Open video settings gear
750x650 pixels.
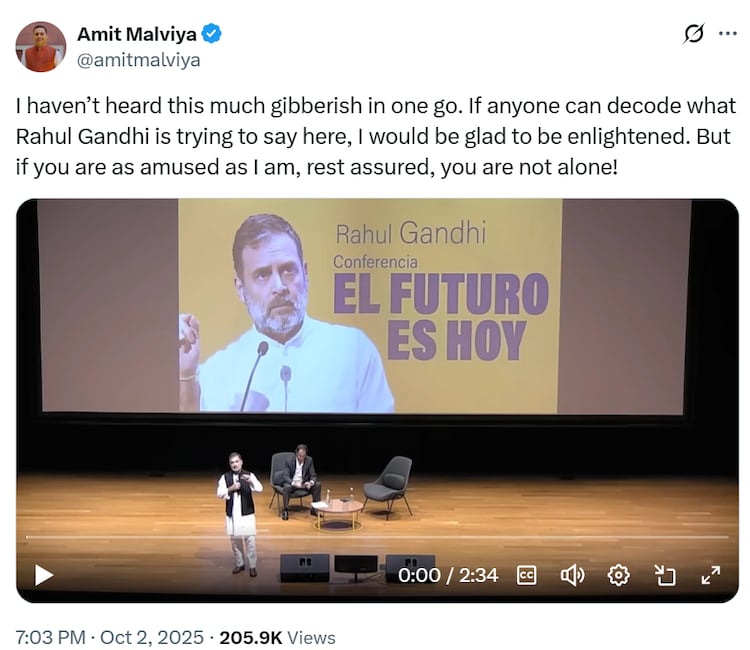(619, 575)
